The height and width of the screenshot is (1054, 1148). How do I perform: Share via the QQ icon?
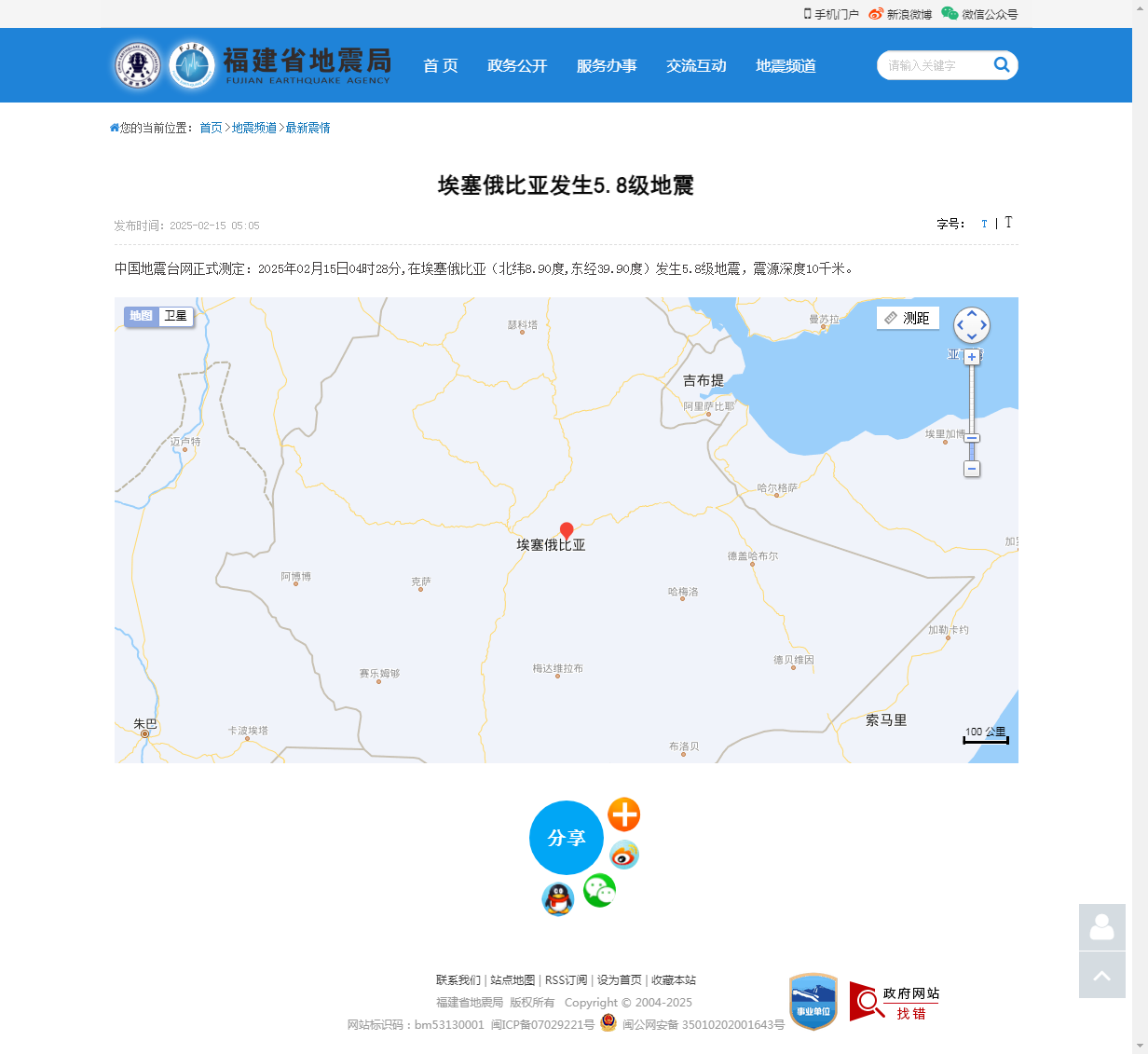[557, 899]
